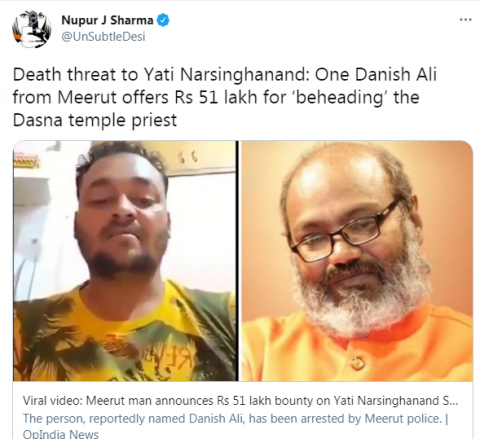
Task: Click the black divider between the two card photos
Action: click(x=238, y=261)
